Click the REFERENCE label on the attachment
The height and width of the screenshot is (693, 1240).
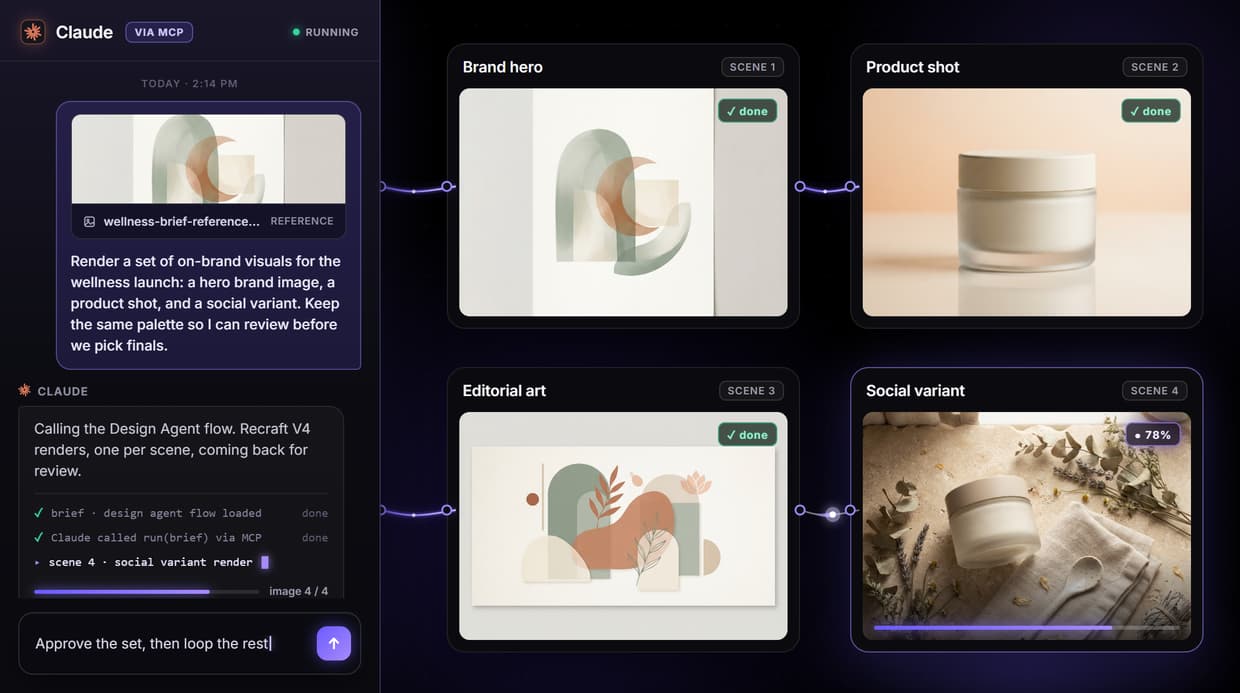(x=302, y=221)
